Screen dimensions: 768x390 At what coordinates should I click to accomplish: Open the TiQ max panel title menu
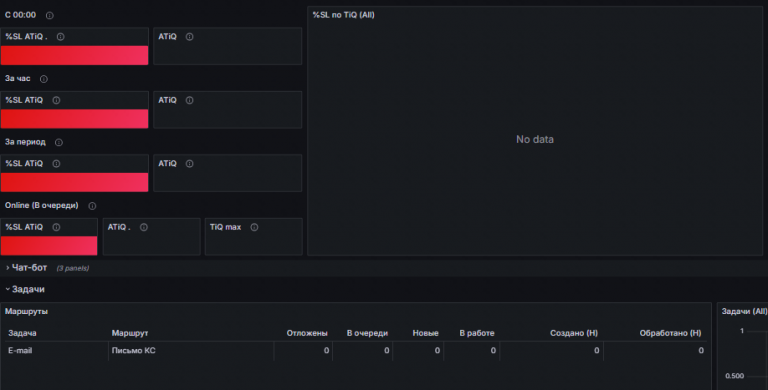pyautogui.click(x=225, y=227)
